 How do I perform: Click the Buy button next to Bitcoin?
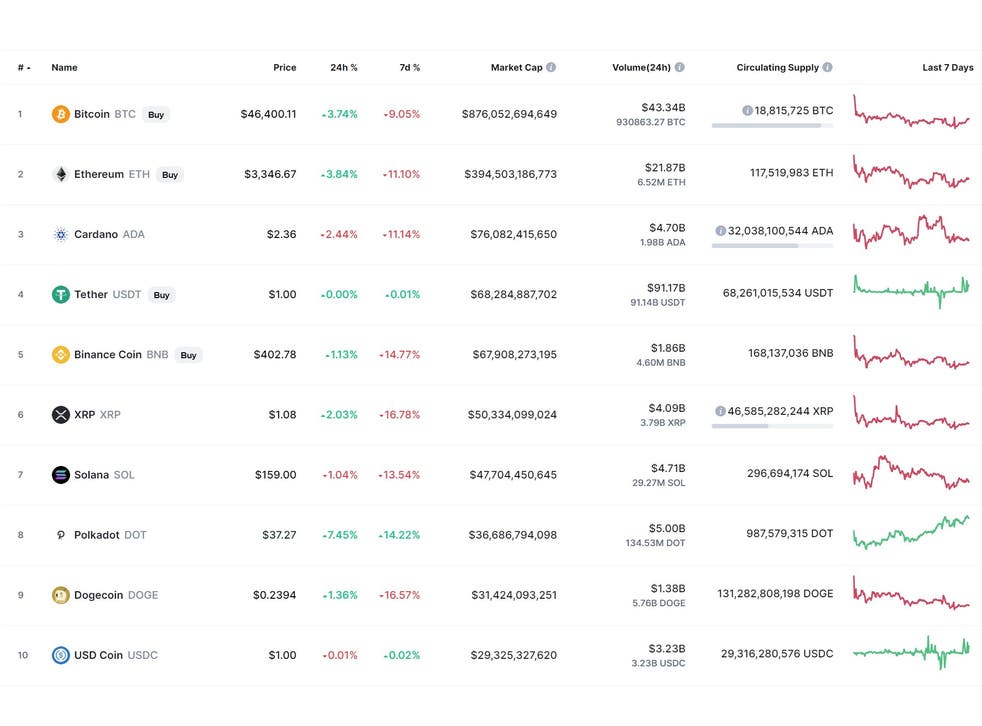pos(156,115)
